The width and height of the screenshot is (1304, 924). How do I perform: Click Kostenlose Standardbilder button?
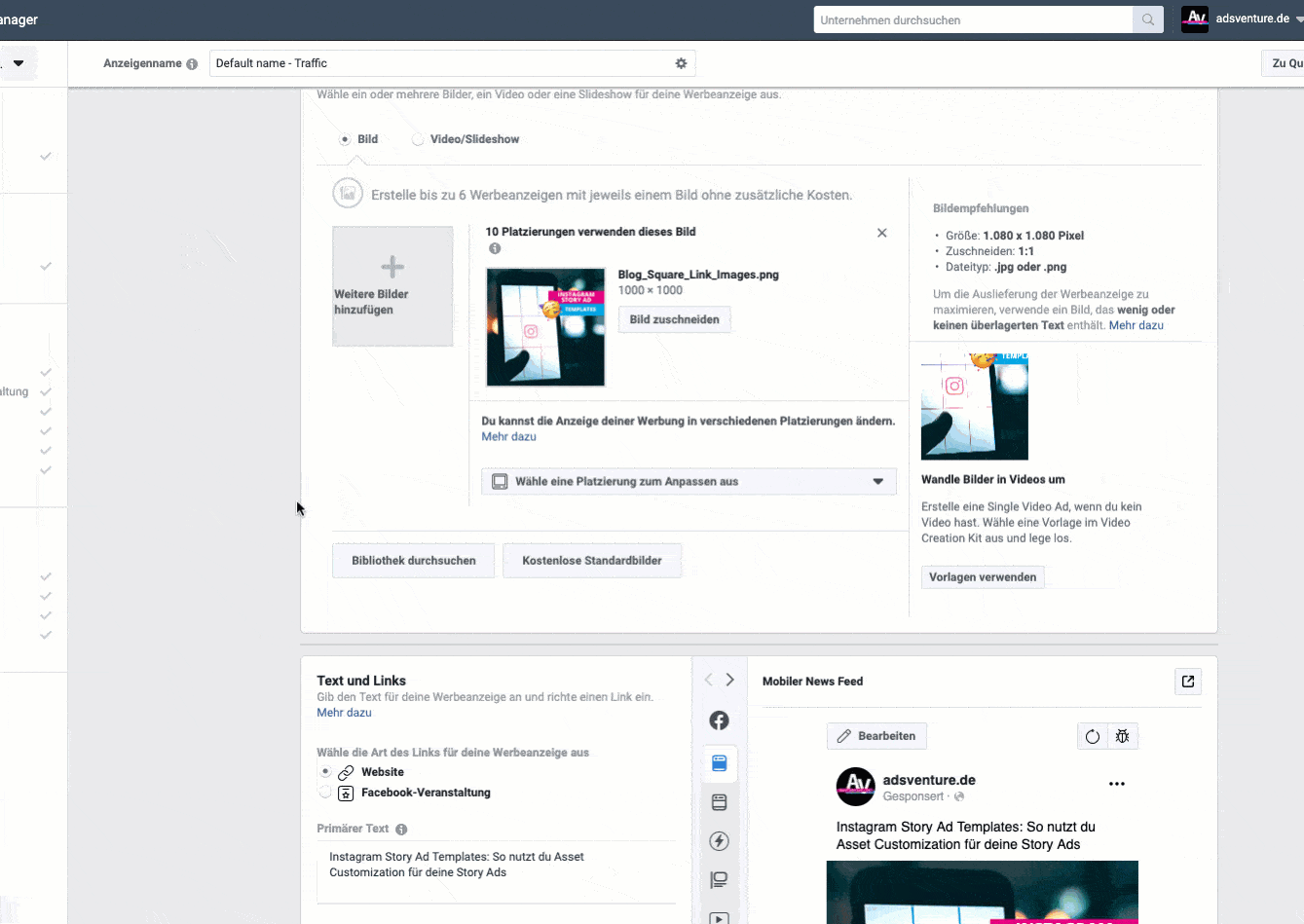(x=592, y=561)
